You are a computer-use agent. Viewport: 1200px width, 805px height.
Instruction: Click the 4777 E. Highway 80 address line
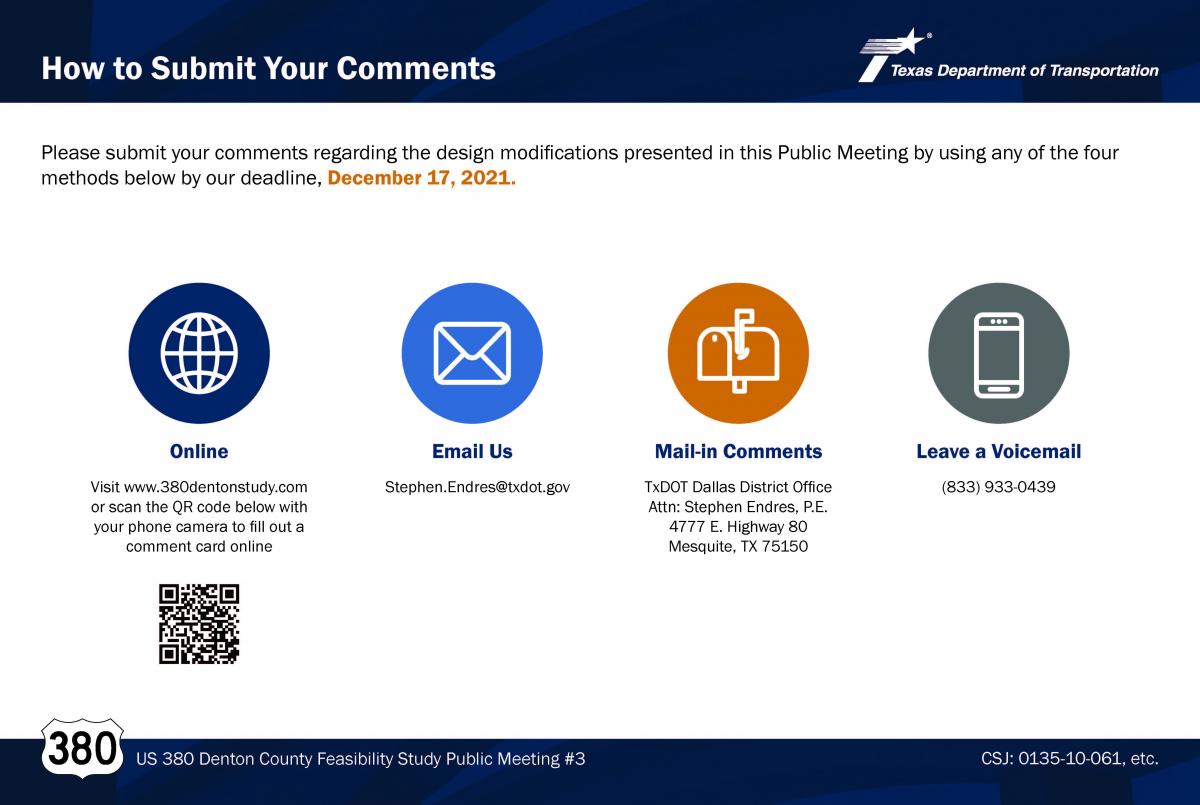pyautogui.click(x=738, y=526)
